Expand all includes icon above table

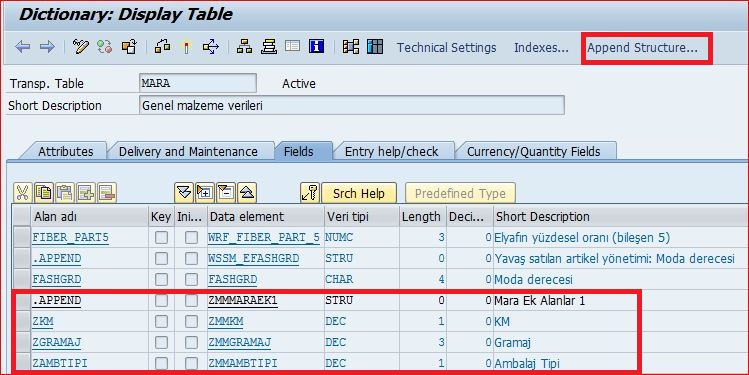coord(183,193)
